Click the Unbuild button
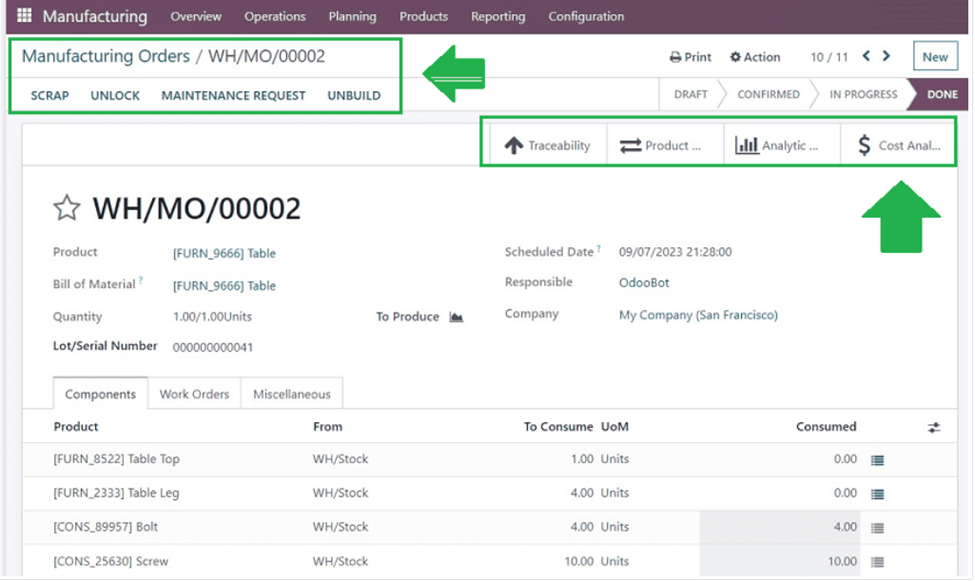This screenshot has width=975, height=581. (354, 95)
